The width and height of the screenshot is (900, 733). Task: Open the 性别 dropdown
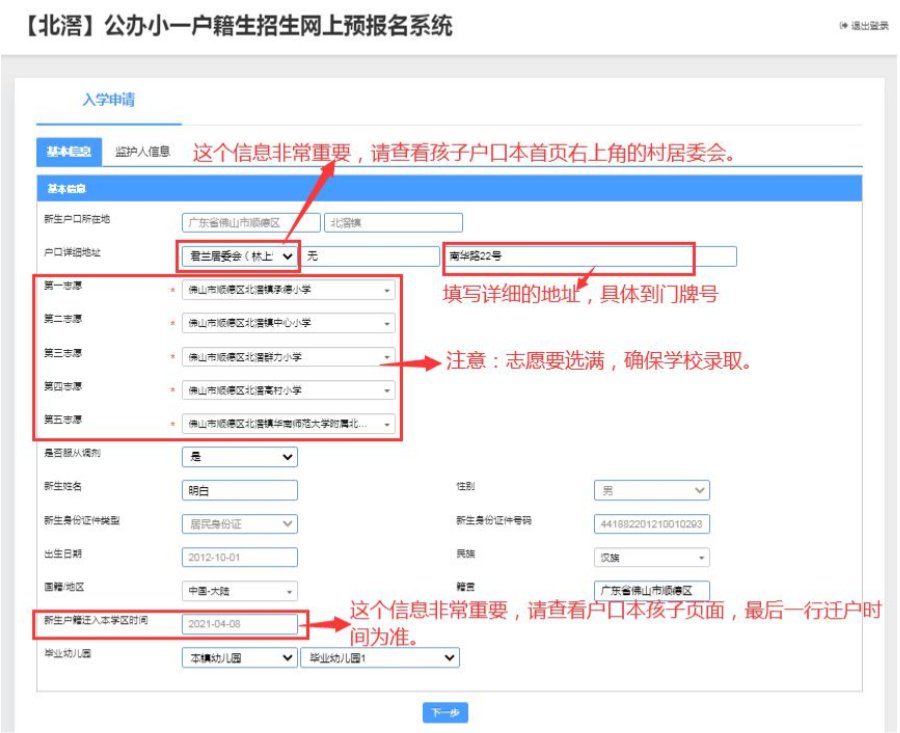tap(651, 490)
